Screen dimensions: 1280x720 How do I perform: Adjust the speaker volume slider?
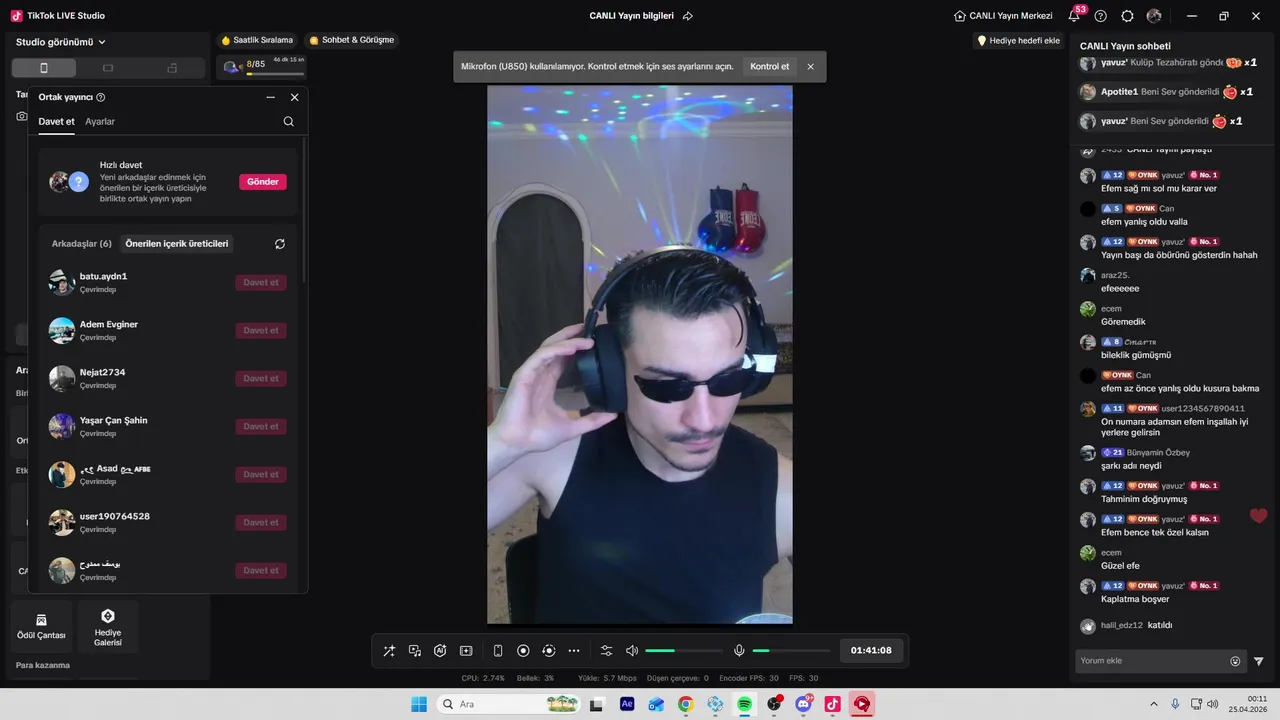tap(684, 651)
